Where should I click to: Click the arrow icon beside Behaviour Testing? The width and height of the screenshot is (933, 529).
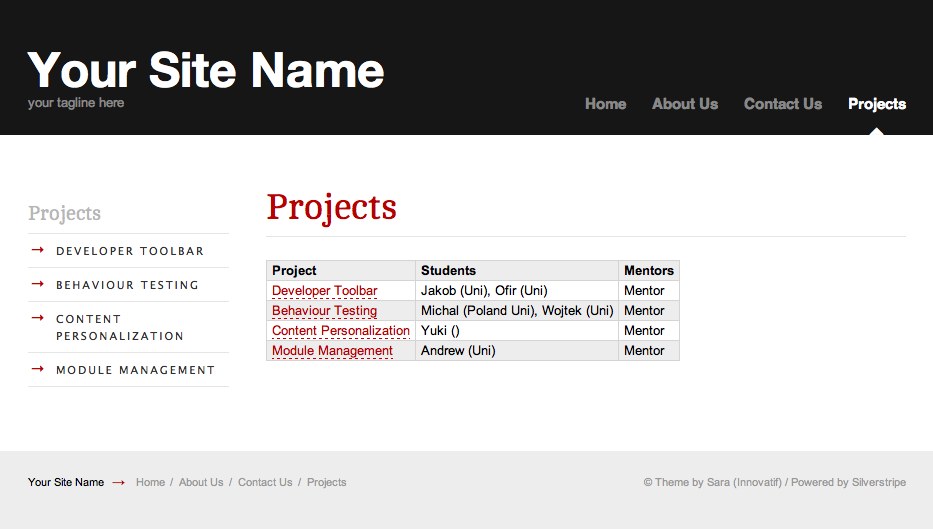click(38, 284)
